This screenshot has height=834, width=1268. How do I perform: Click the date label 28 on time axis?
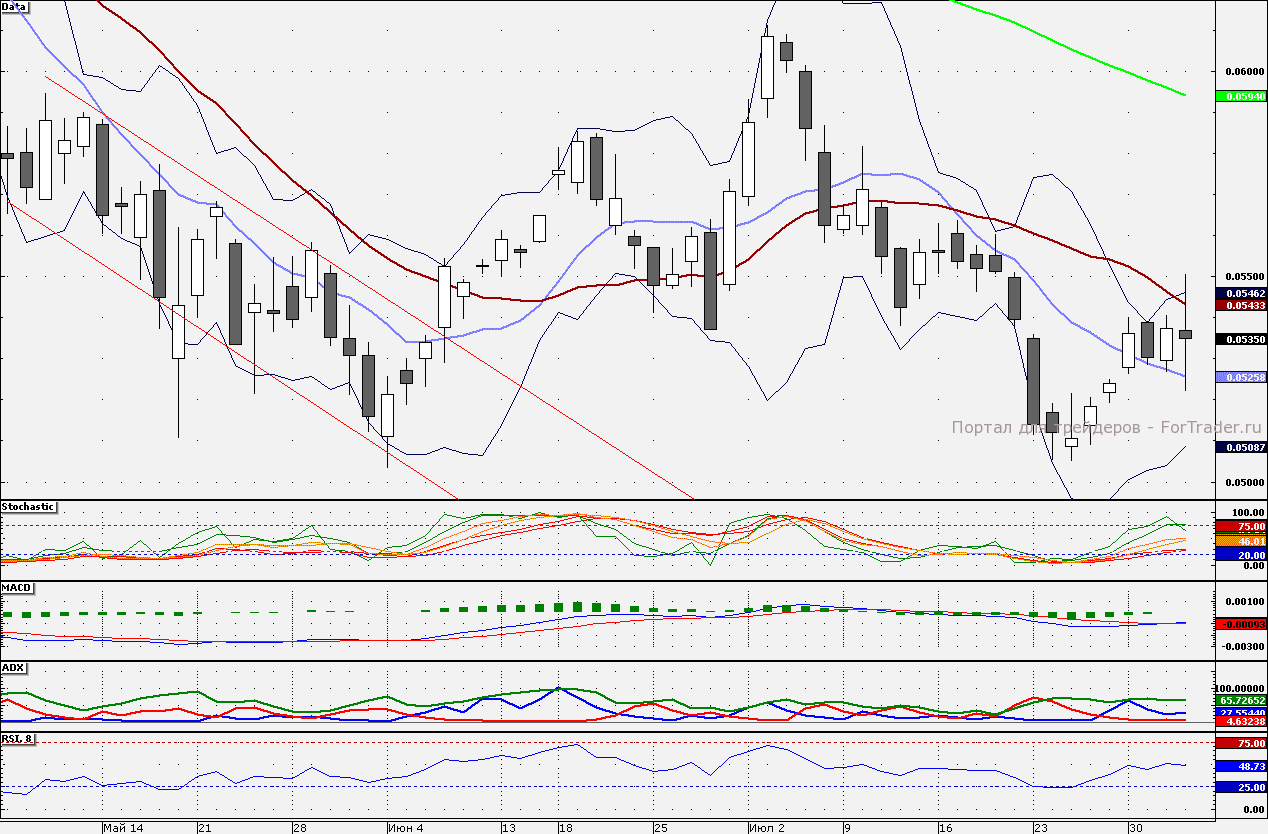pyautogui.click(x=299, y=828)
